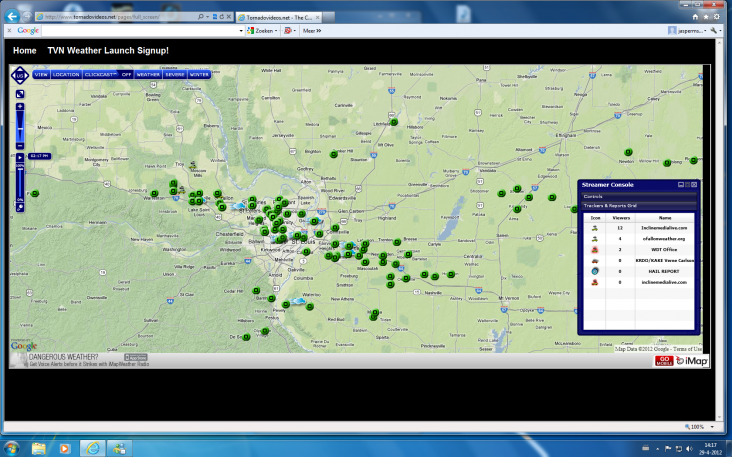Toggle ClickCast OFF switch
The image size is (732, 457).
tap(126, 74)
